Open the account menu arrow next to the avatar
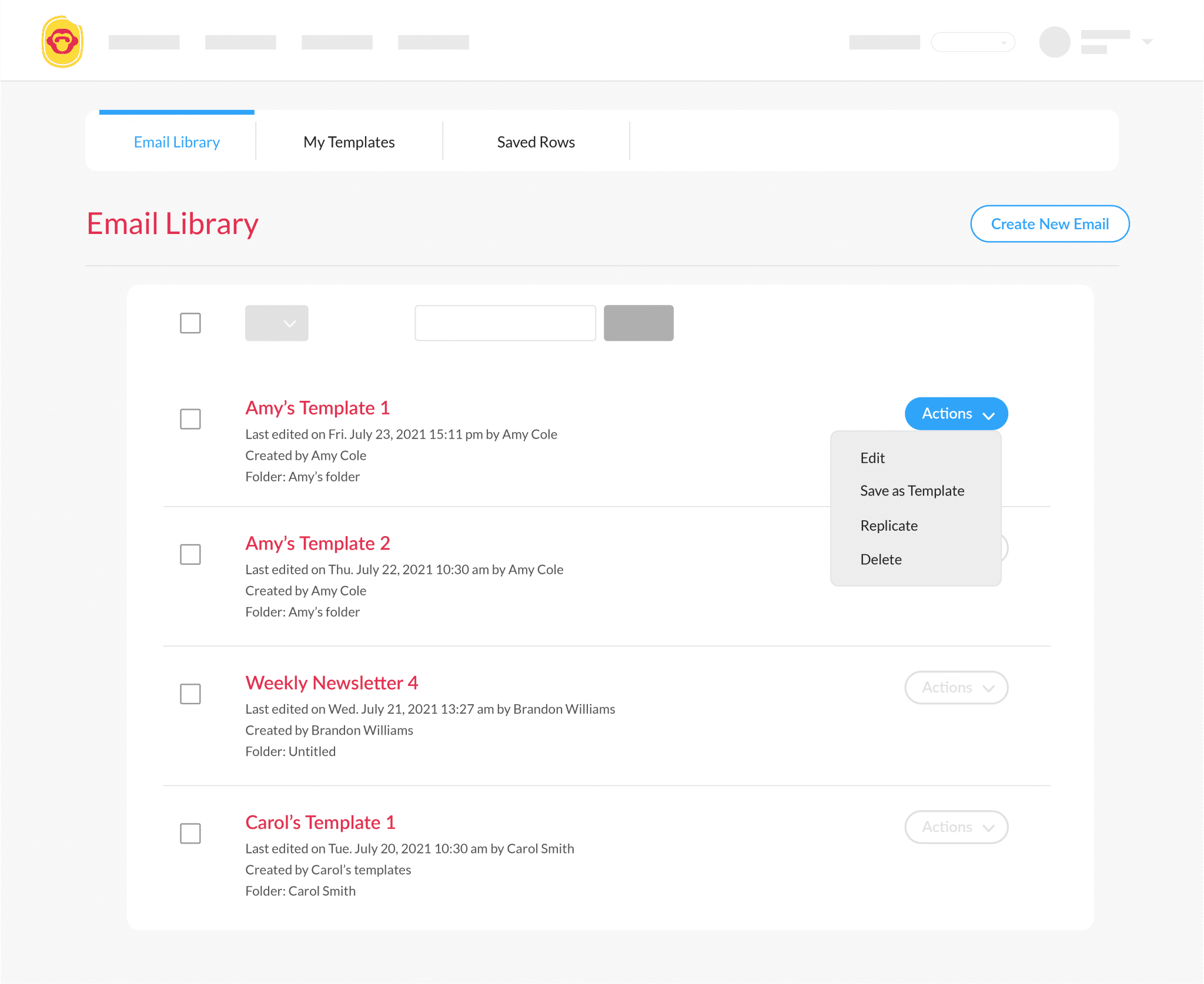1204x984 pixels. pyautogui.click(x=1147, y=42)
